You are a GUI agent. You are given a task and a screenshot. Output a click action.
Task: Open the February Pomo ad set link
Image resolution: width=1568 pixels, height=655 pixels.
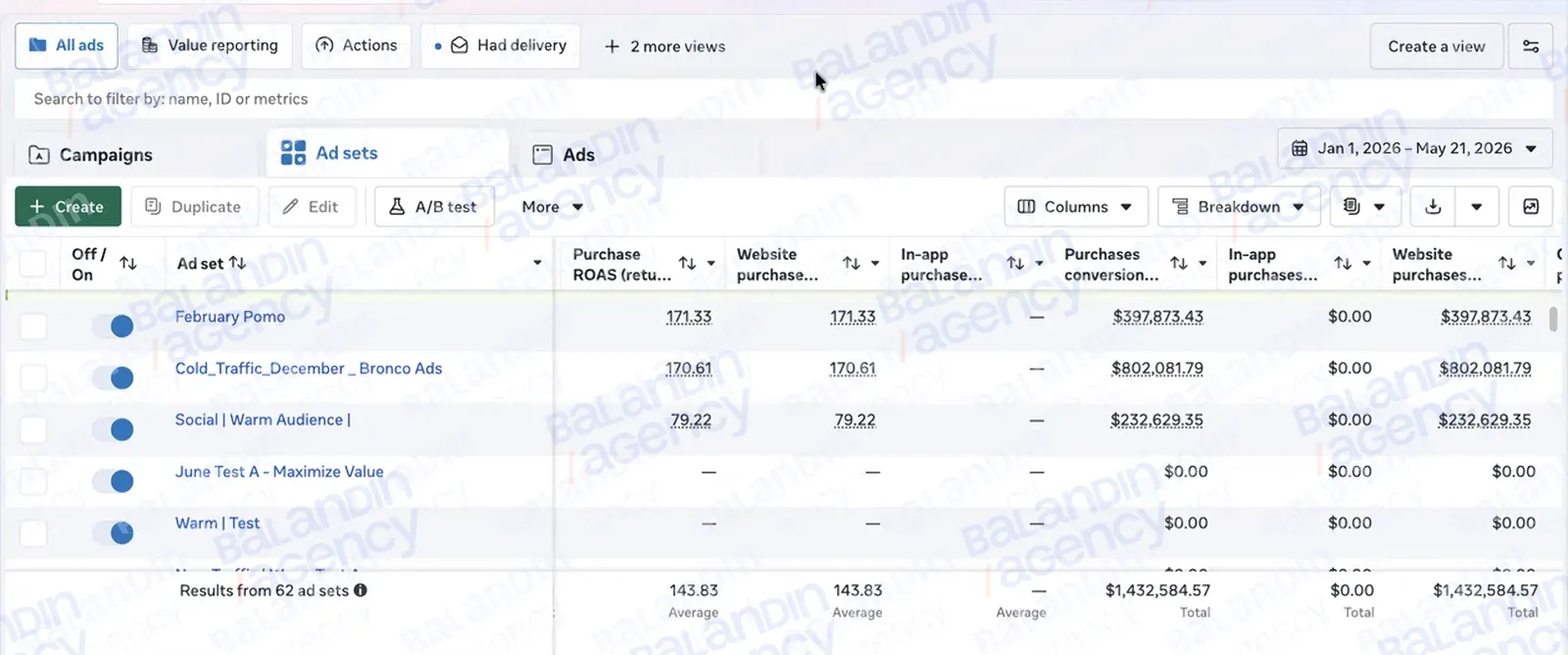230,317
